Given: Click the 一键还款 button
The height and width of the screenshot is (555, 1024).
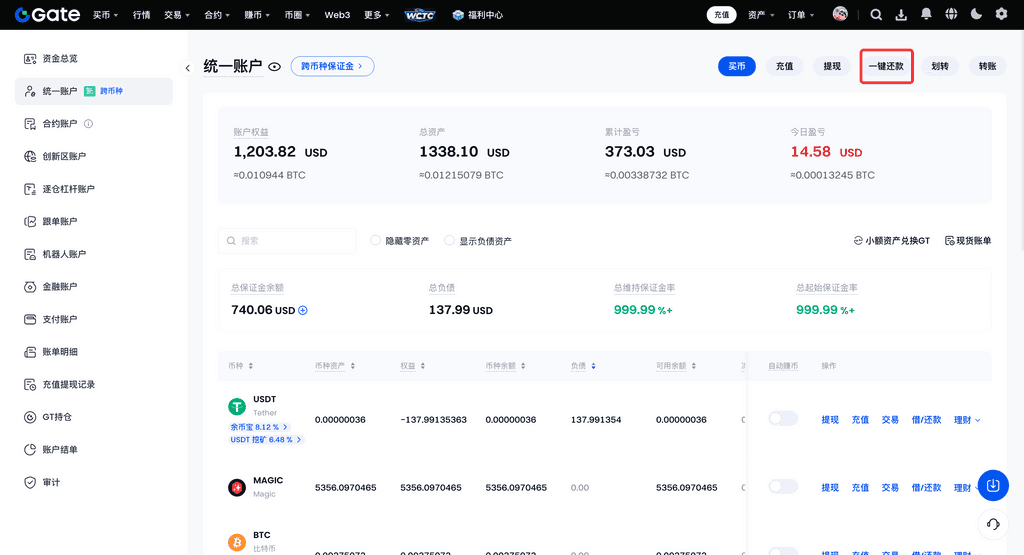Looking at the screenshot, I should coord(886,66).
